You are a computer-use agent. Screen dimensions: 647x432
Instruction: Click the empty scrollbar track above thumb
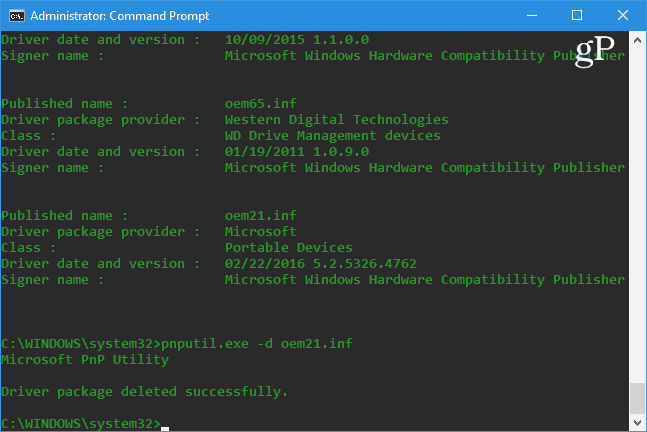[638, 215]
